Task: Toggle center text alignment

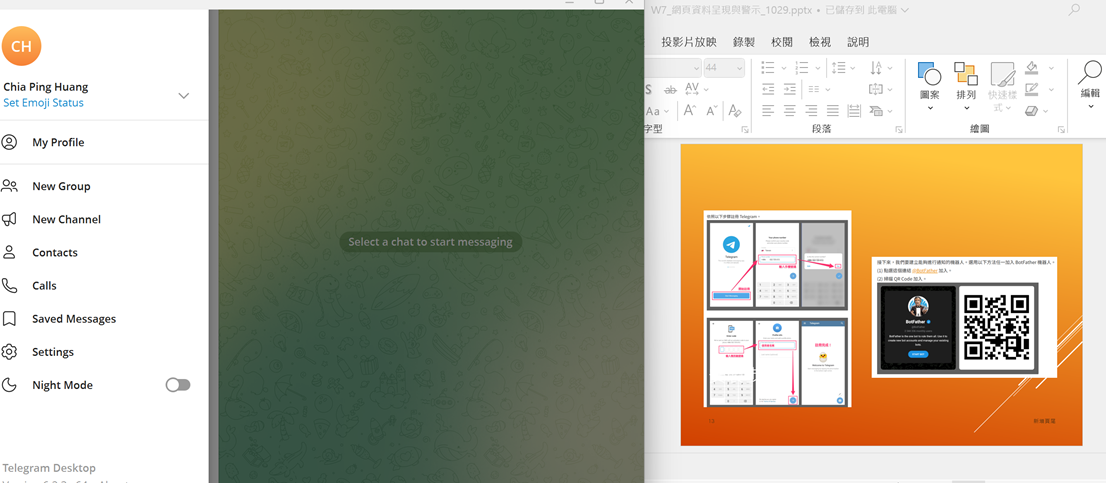Action: pos(790,111)
